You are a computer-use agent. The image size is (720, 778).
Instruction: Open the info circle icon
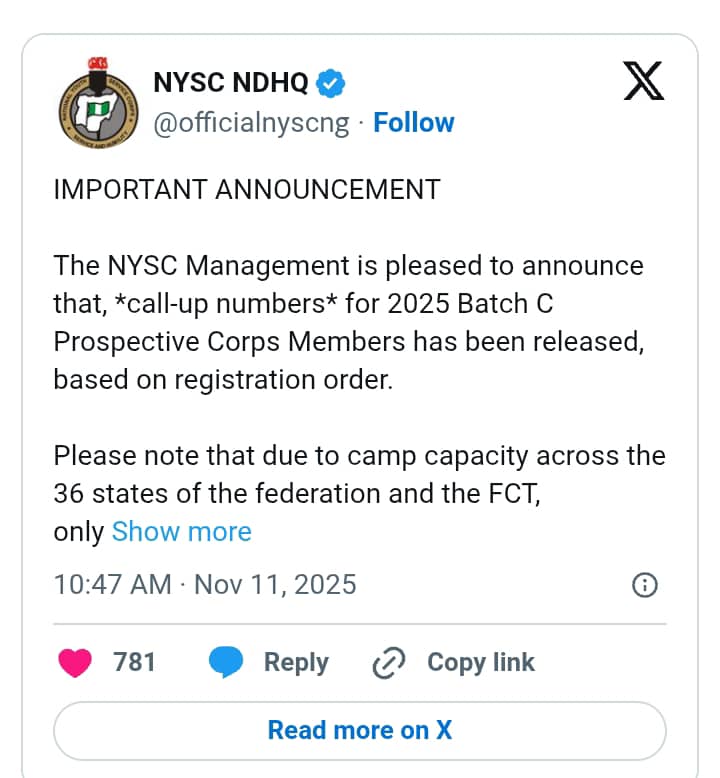coord(646,585)
